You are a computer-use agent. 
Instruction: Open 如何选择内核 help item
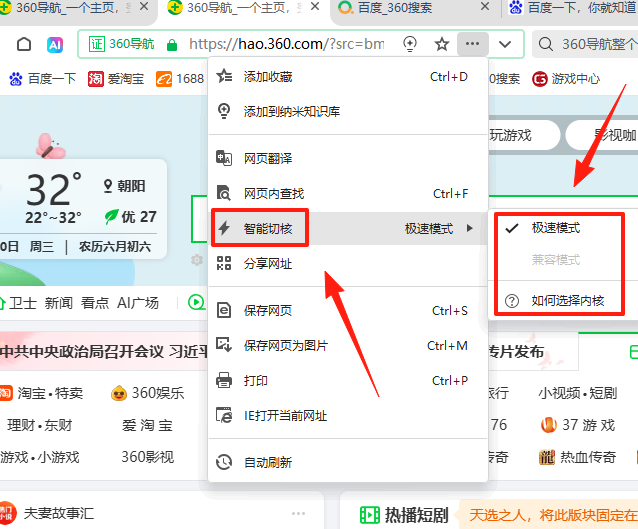point(563,301)
